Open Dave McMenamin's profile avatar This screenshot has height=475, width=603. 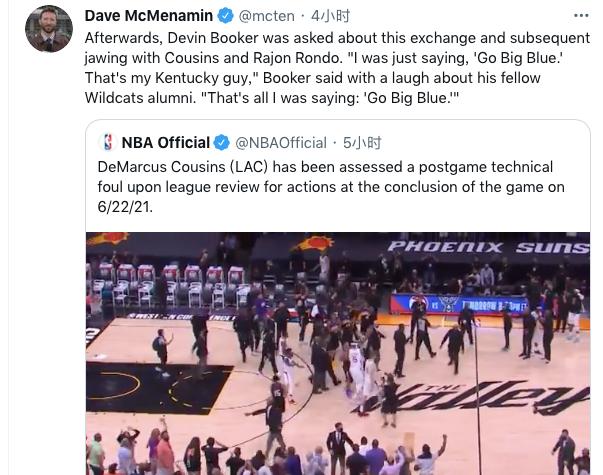(x=48, y=29)
